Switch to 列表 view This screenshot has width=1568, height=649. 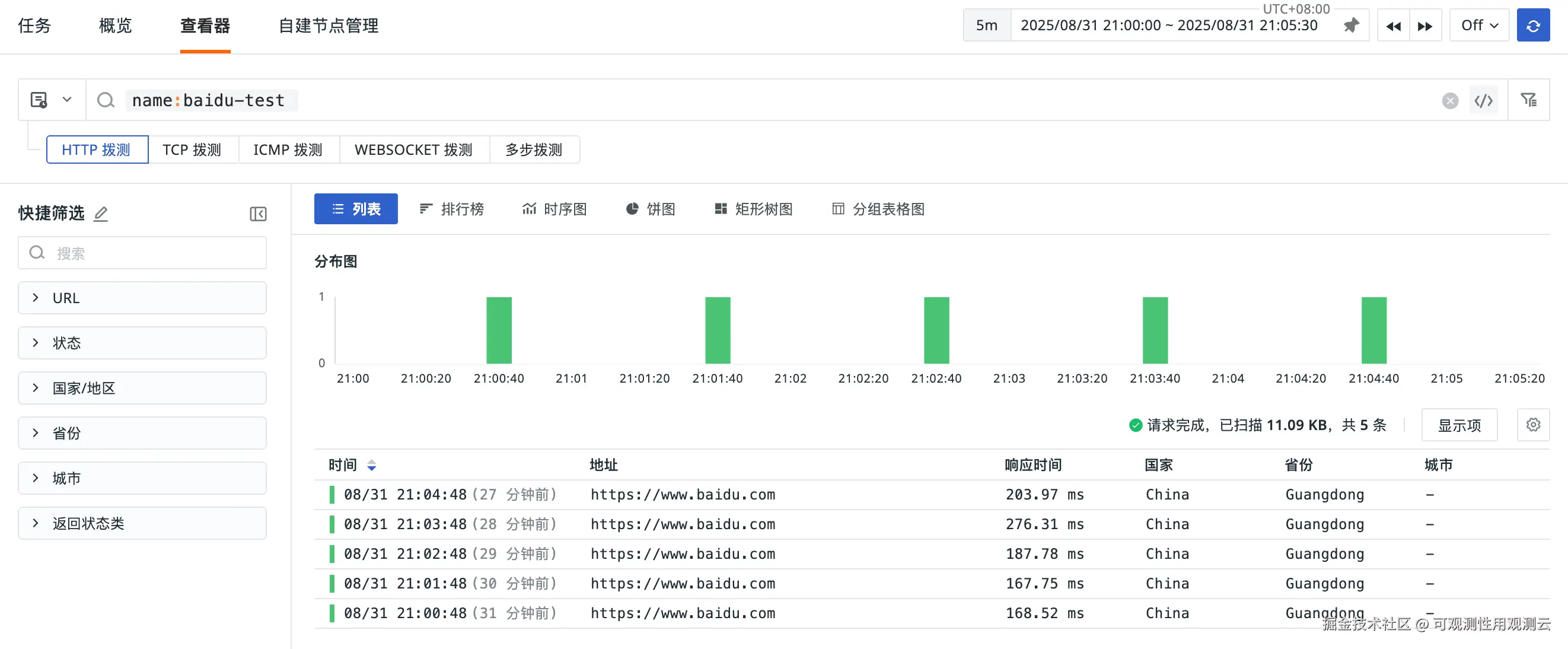tap(356, 209)
